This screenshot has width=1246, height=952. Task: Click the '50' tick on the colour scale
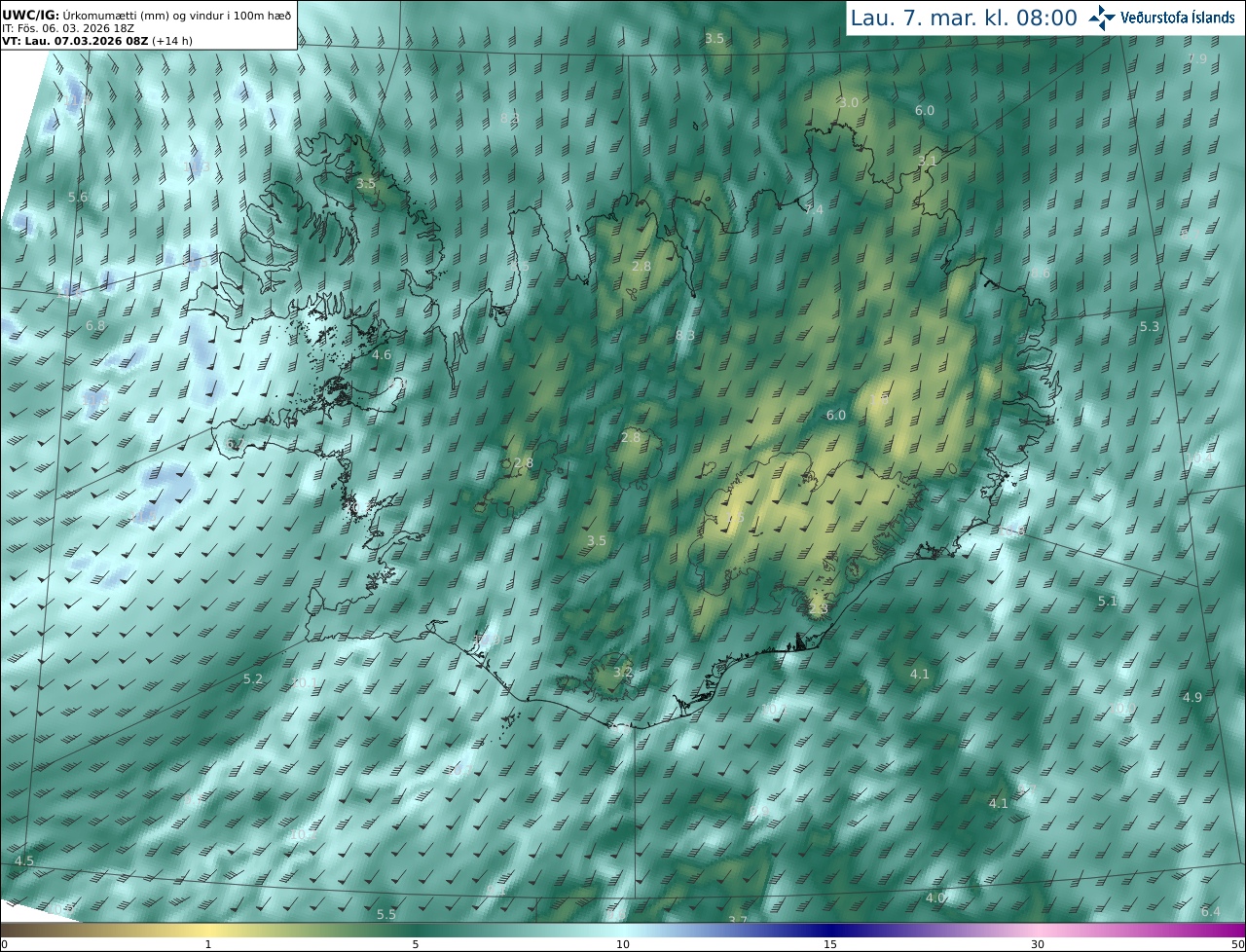[x=1238, y=944]
